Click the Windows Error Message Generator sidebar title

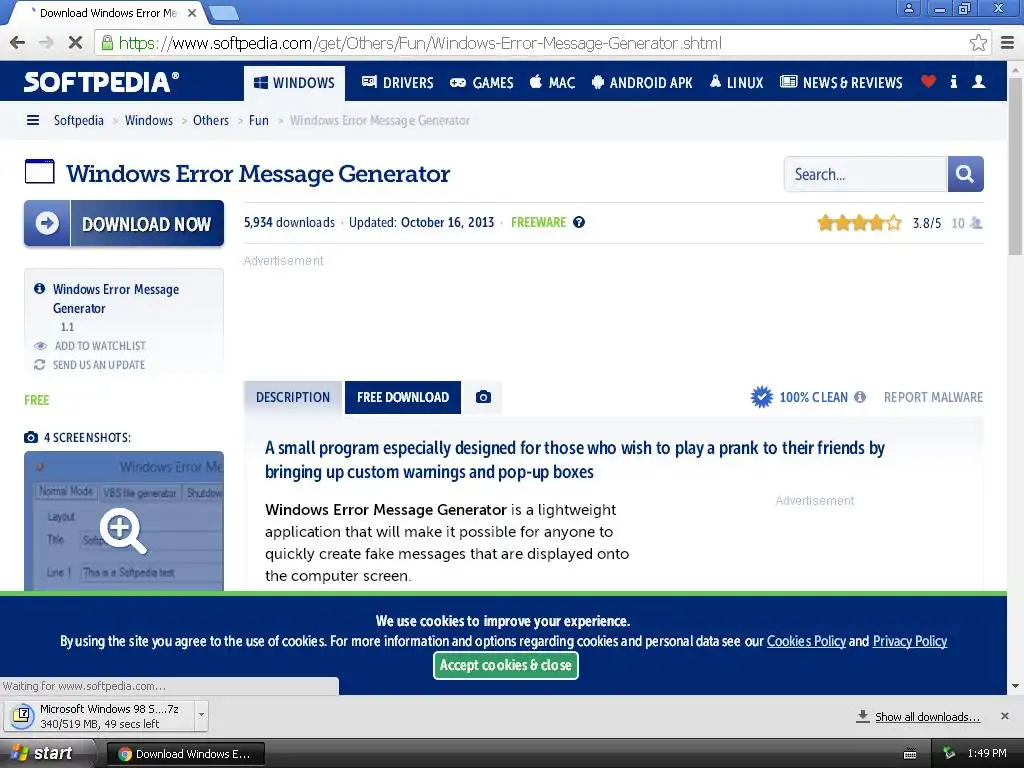tap(116, 298)
